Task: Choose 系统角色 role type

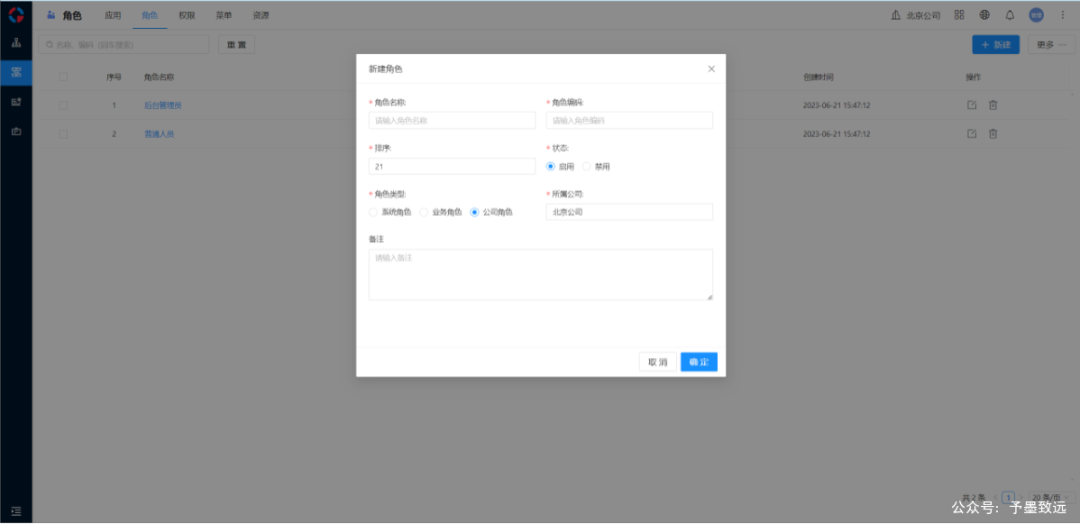Action: tap(373, 212)
